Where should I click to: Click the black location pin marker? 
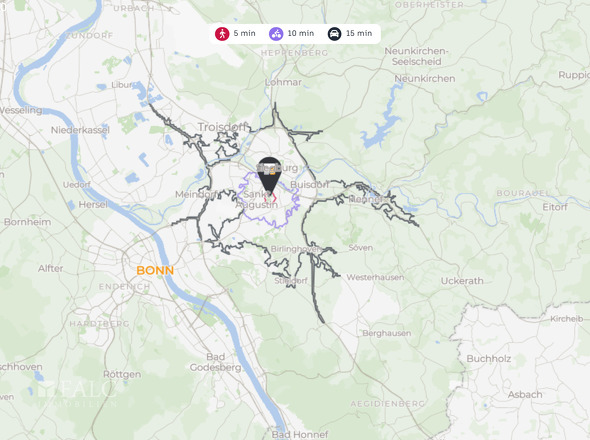[269, 175]
